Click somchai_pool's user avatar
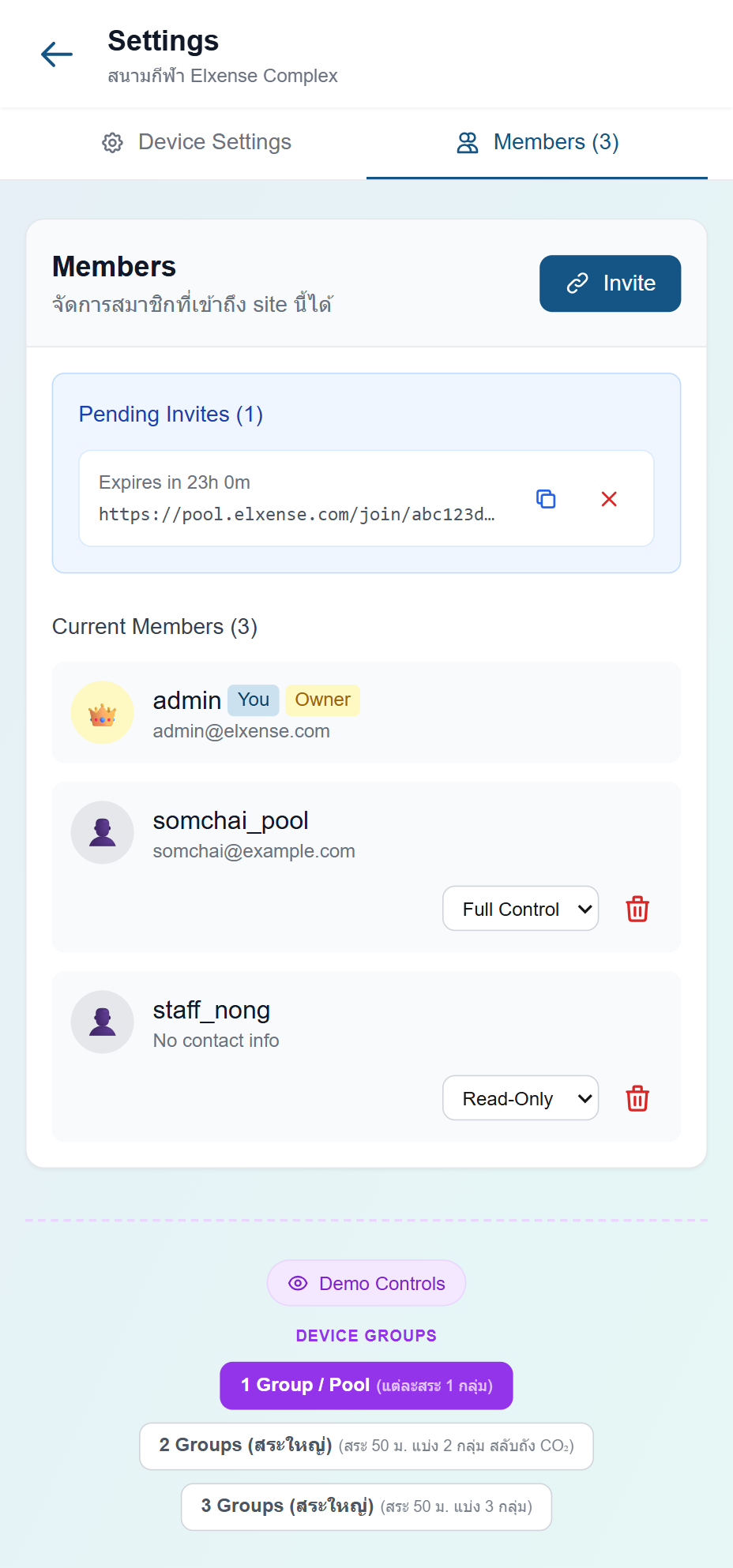 pyautogui.click(x=103, y=833)
